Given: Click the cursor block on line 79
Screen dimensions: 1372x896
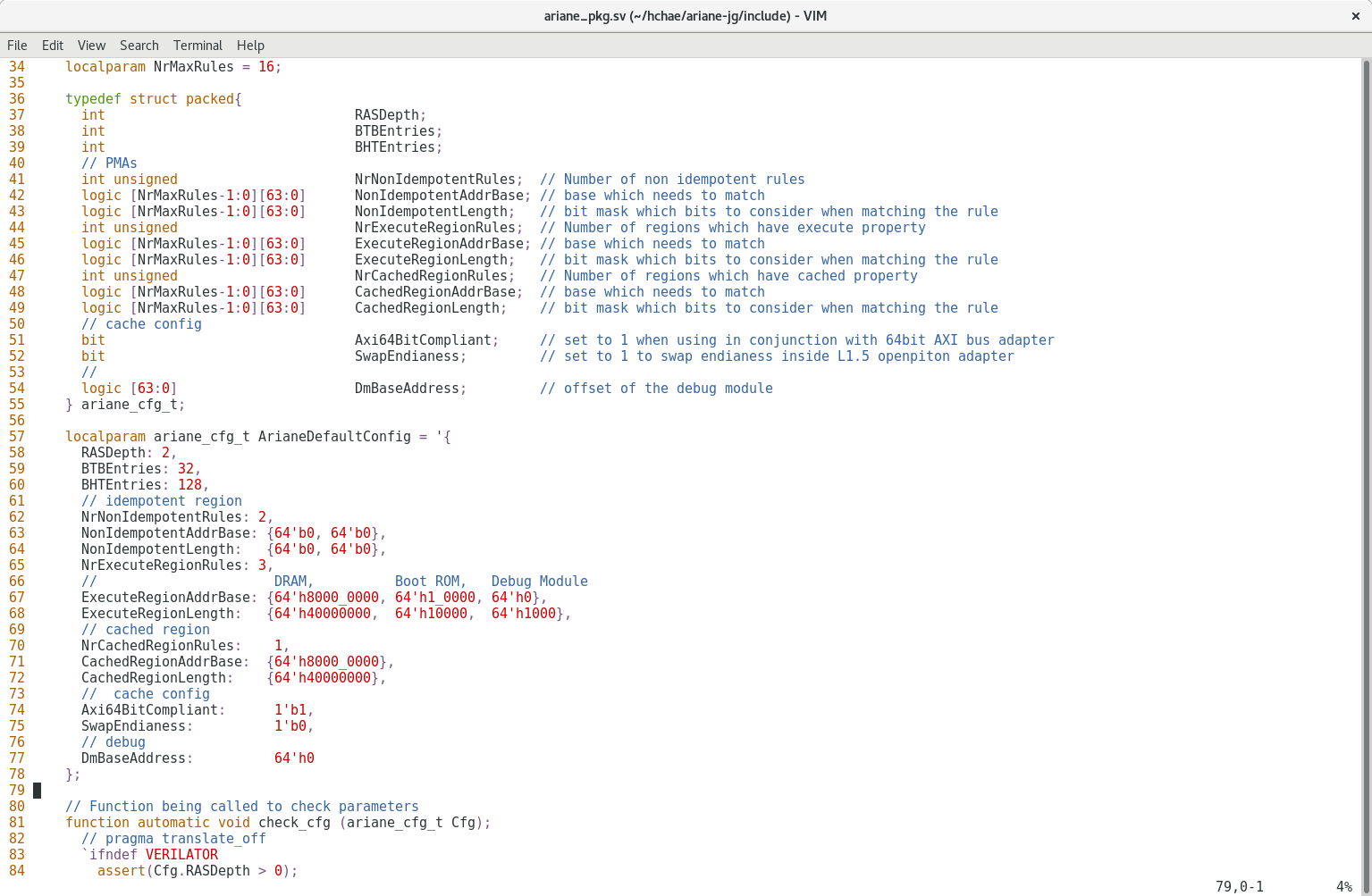Looking at the screenshot, I should click(x=37, y=790).
